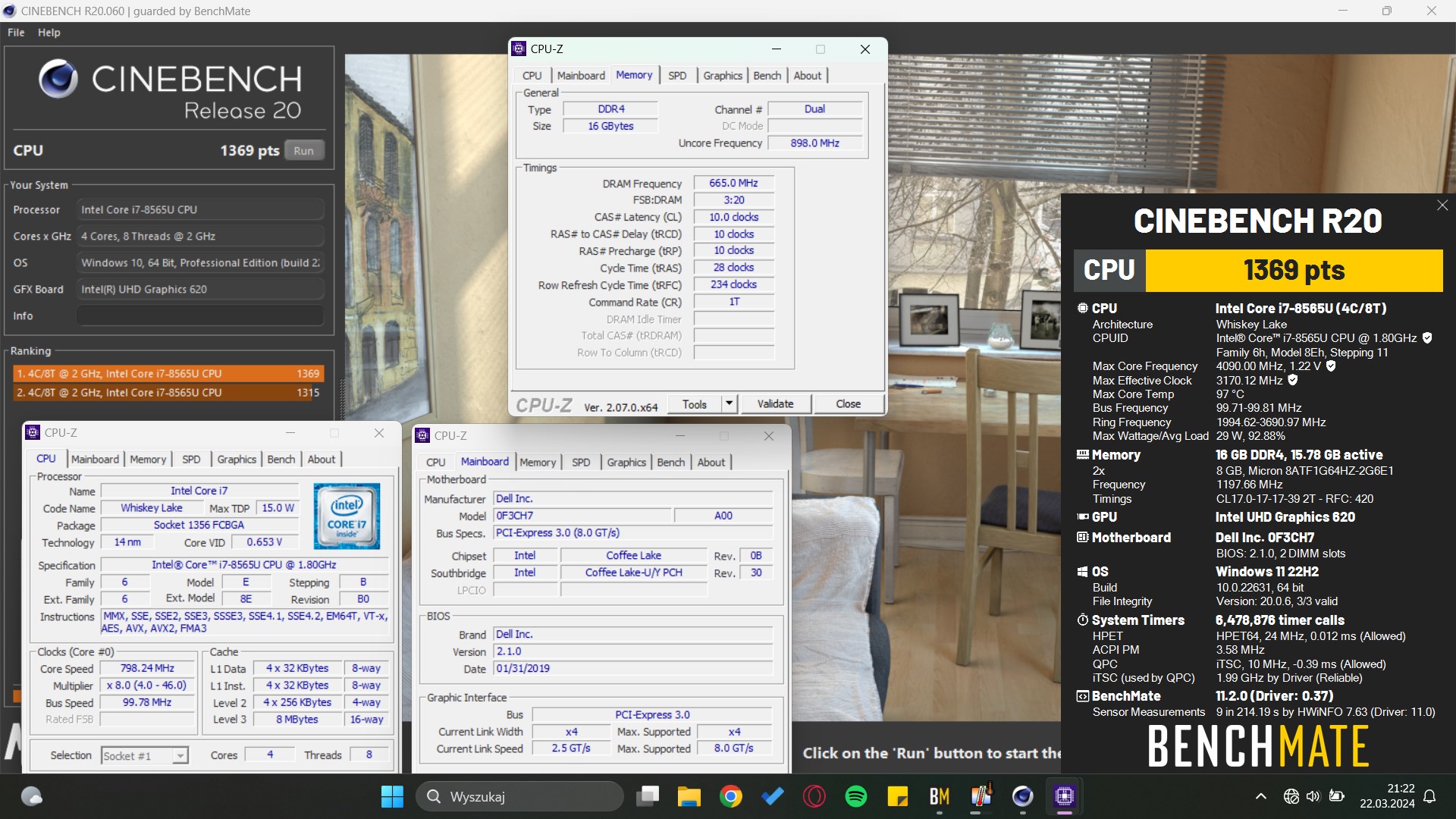
Task: Click the CPUID verified shield icon in BenchMate
Action: [1427, 338]
